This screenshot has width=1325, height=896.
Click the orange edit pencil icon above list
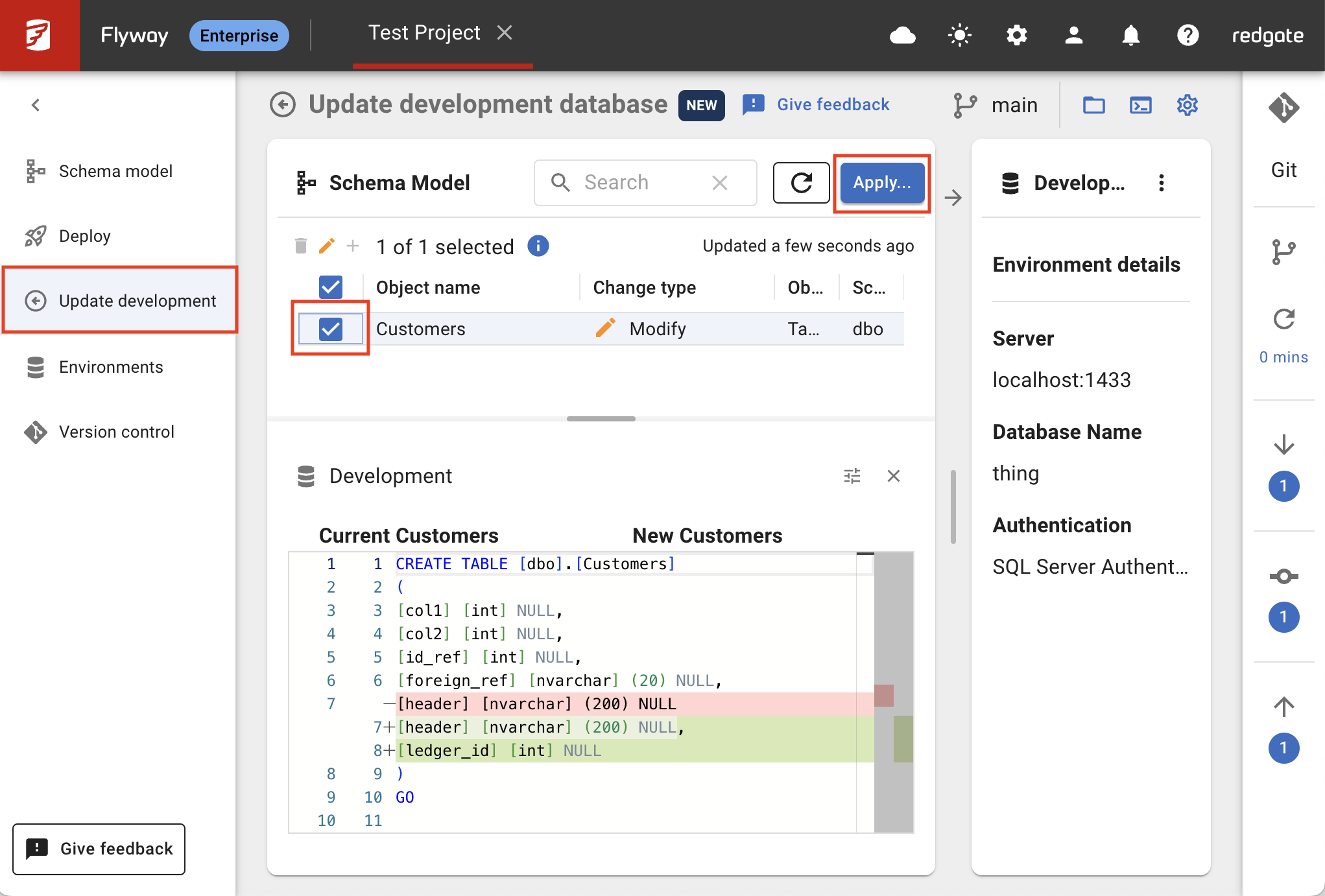(x=327, y=246)
